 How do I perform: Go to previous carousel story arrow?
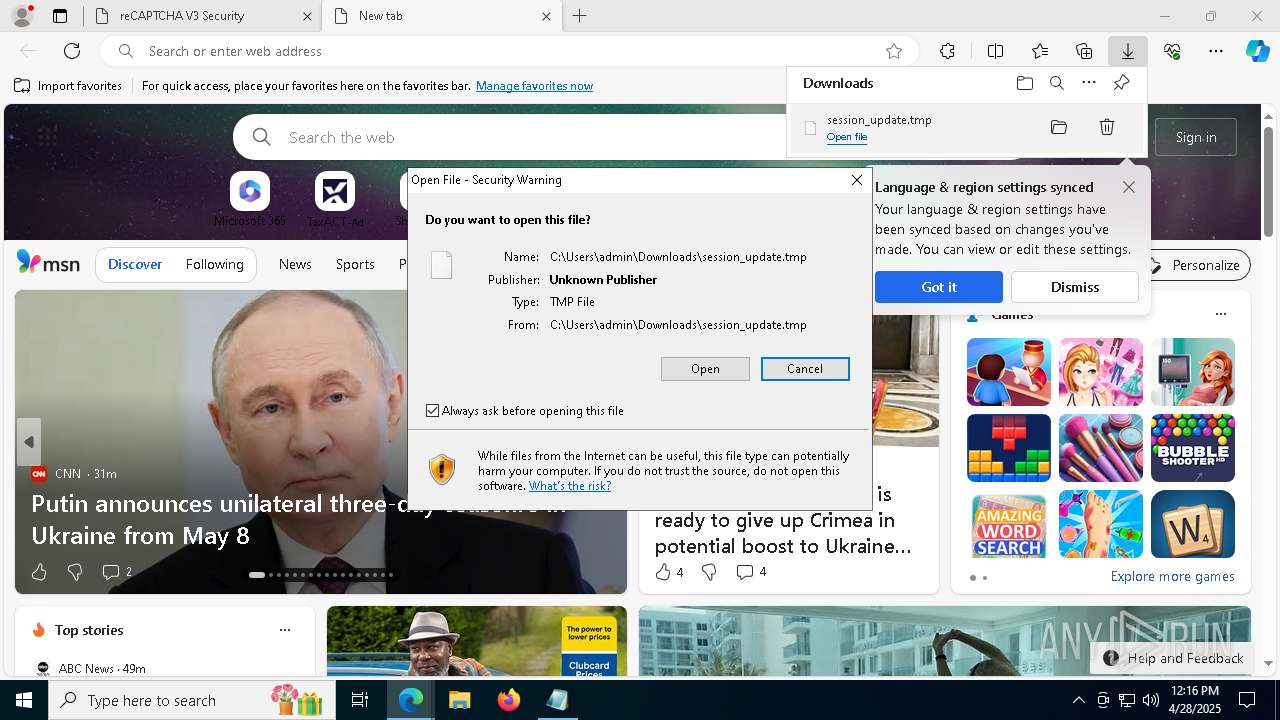pos(29,442)
